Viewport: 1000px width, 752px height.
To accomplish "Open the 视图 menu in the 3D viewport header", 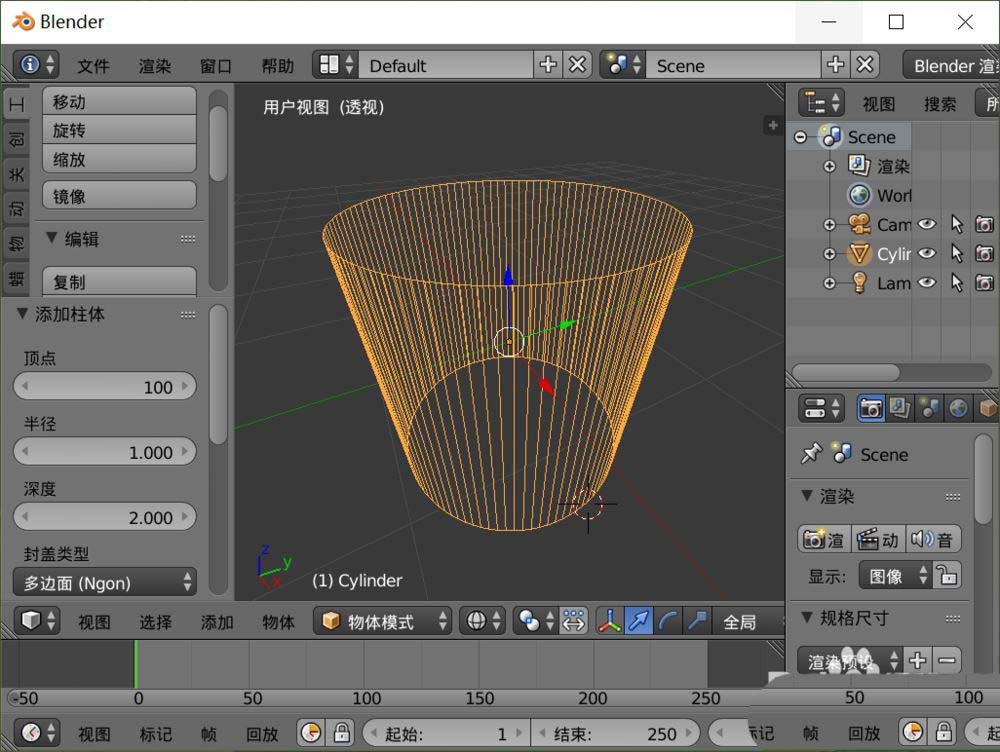I will pos(93,620).
